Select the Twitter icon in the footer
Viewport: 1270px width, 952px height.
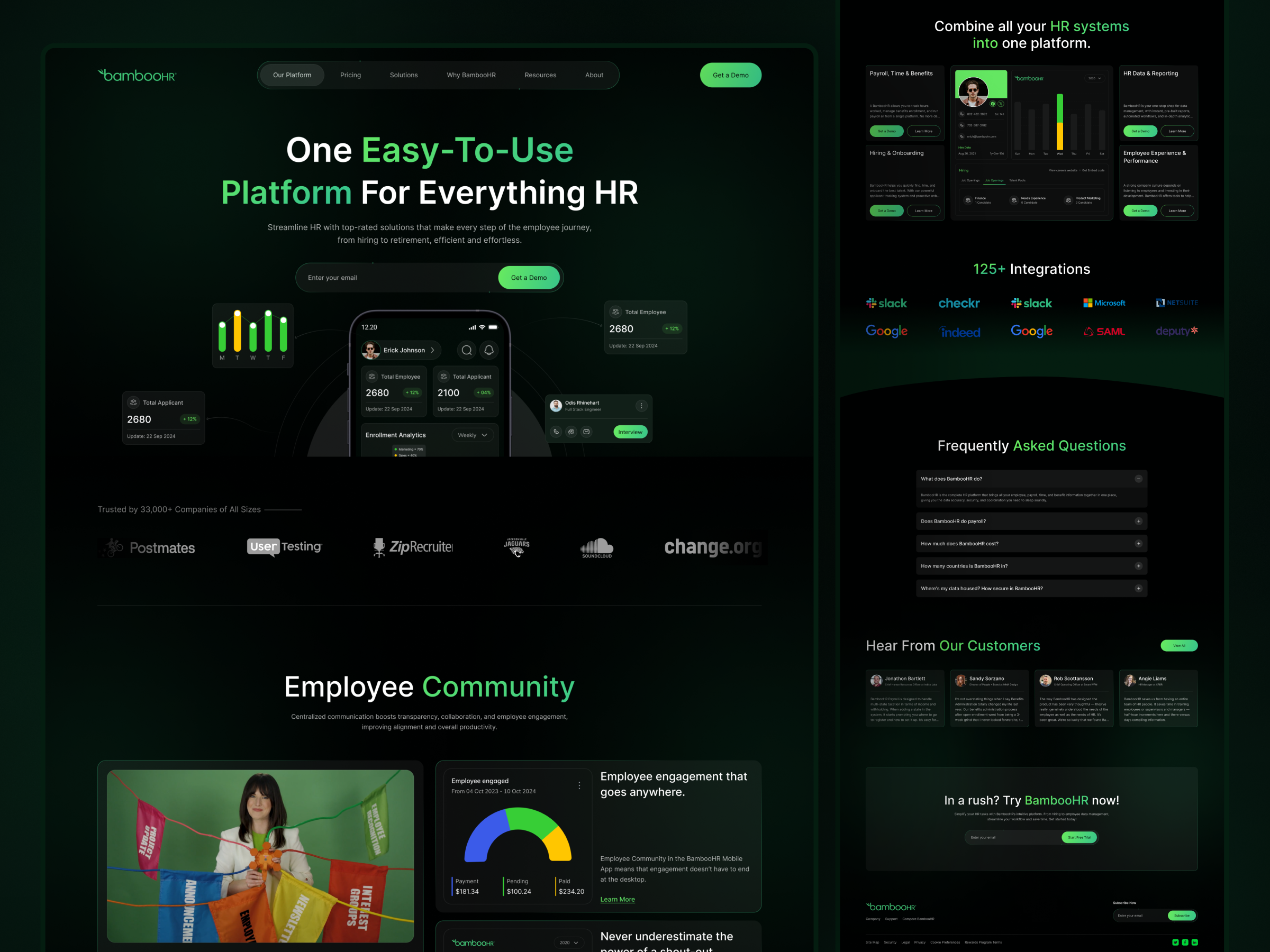[1175, 942]
